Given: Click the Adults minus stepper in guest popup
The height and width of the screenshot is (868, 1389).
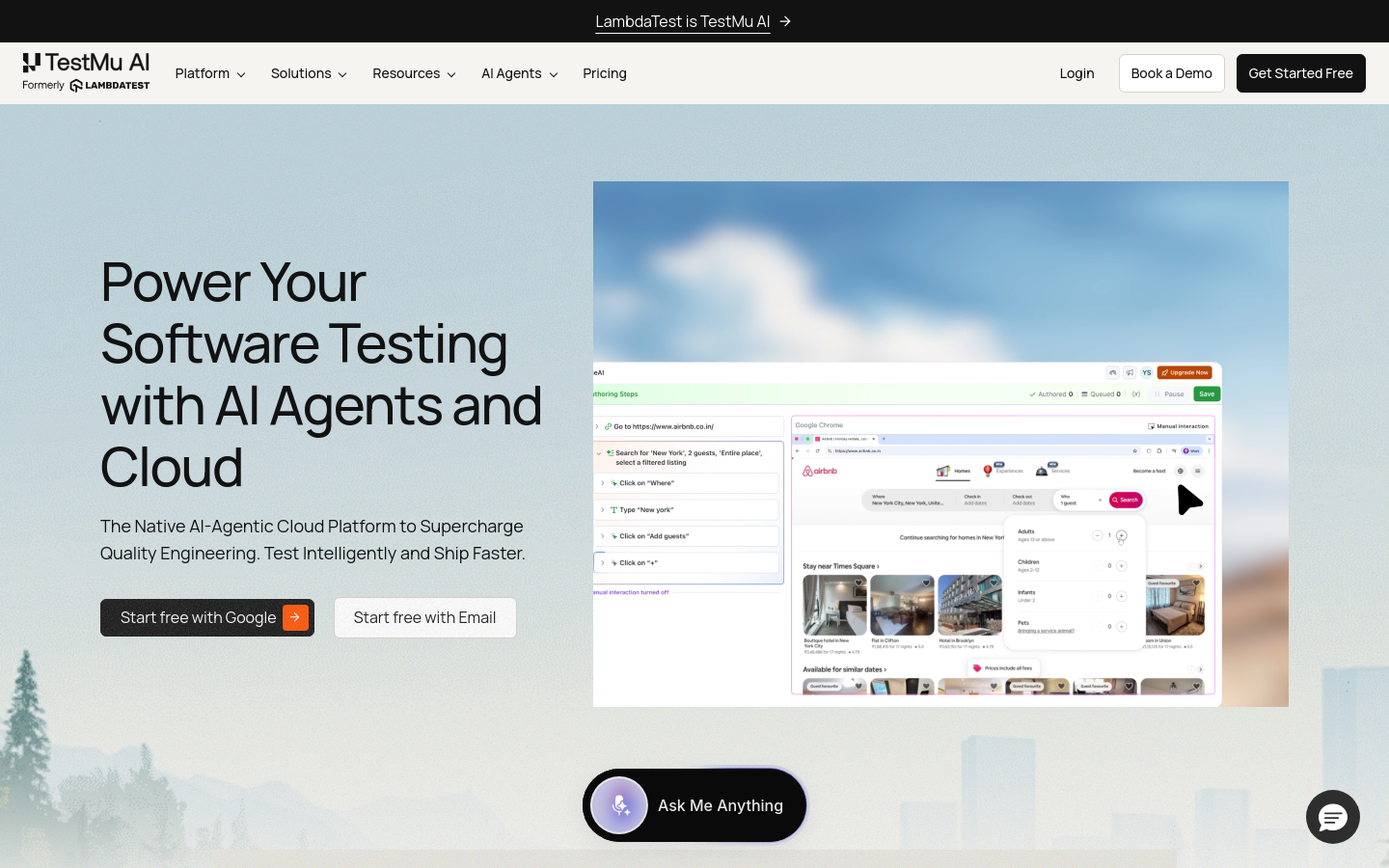Looking at the screenshot, I should 1098,535.
